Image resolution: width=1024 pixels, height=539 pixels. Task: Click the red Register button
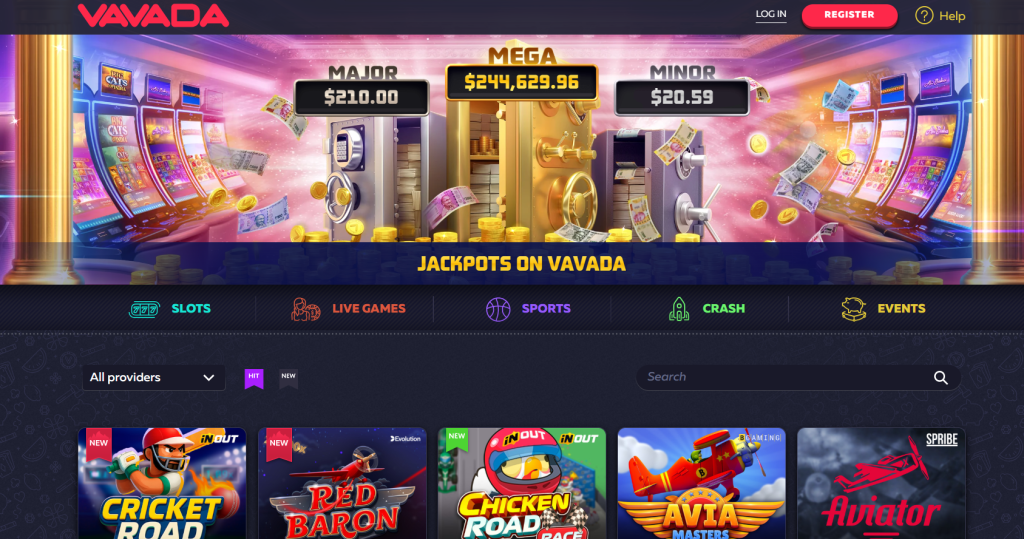[849, 15]
